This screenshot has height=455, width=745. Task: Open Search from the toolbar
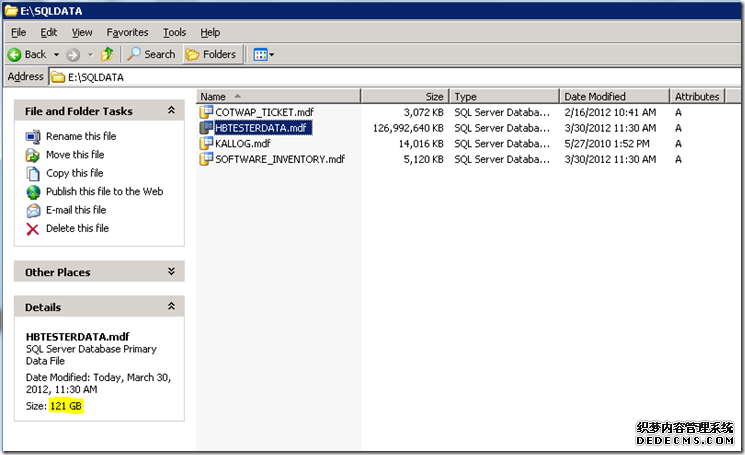[x=151, y=54]
